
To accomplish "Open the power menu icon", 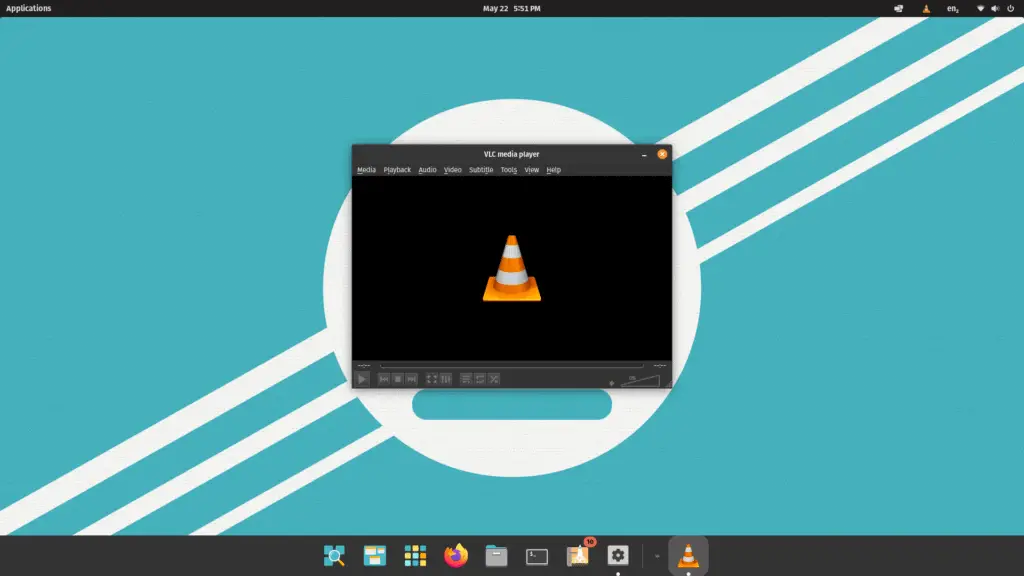I will pyautogui.click(x=1010, y=8).
